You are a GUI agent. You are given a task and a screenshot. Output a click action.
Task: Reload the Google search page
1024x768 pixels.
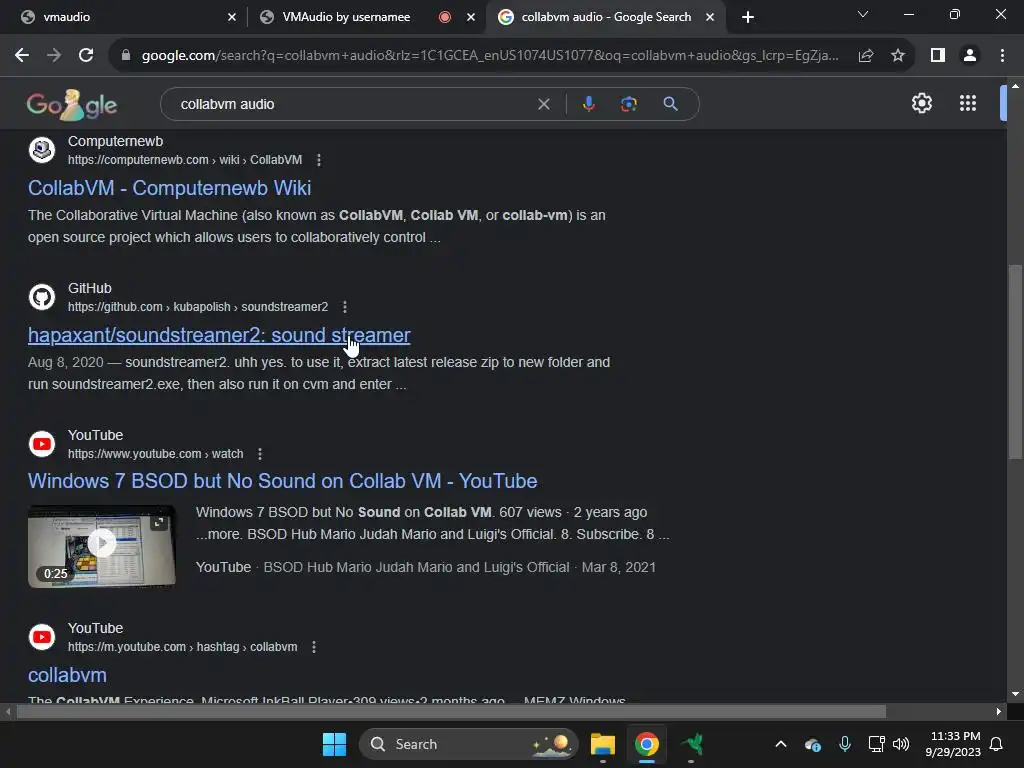tap(86, 56)
